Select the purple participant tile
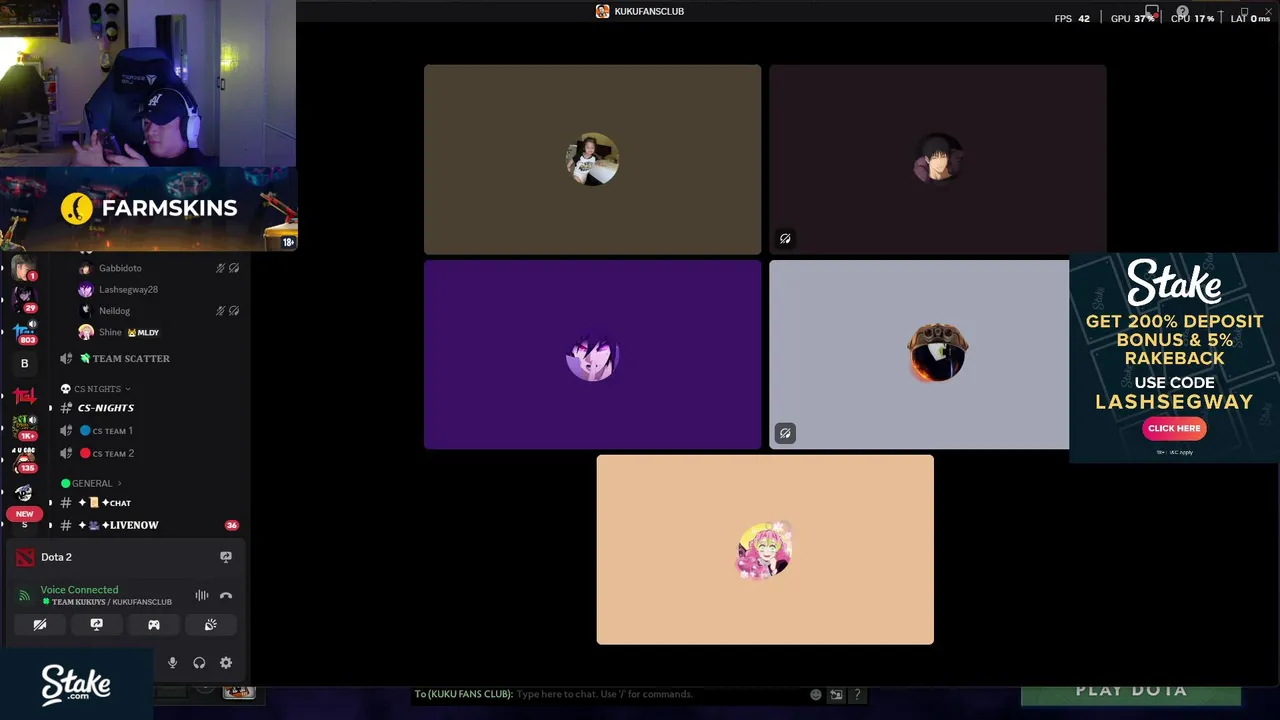Viewport: 1280px width, 720px height. (x=592, y=355)
